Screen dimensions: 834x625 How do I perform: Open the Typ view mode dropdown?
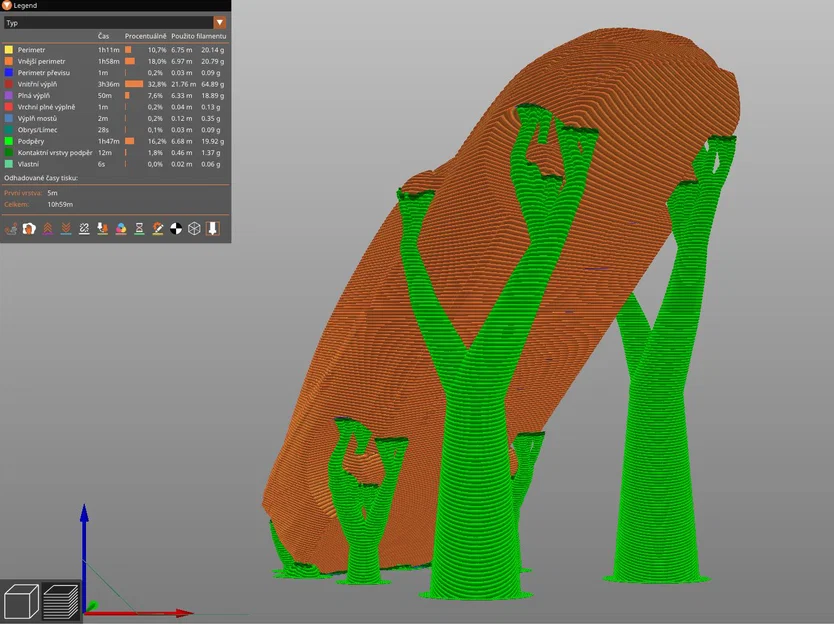(222, 22)
